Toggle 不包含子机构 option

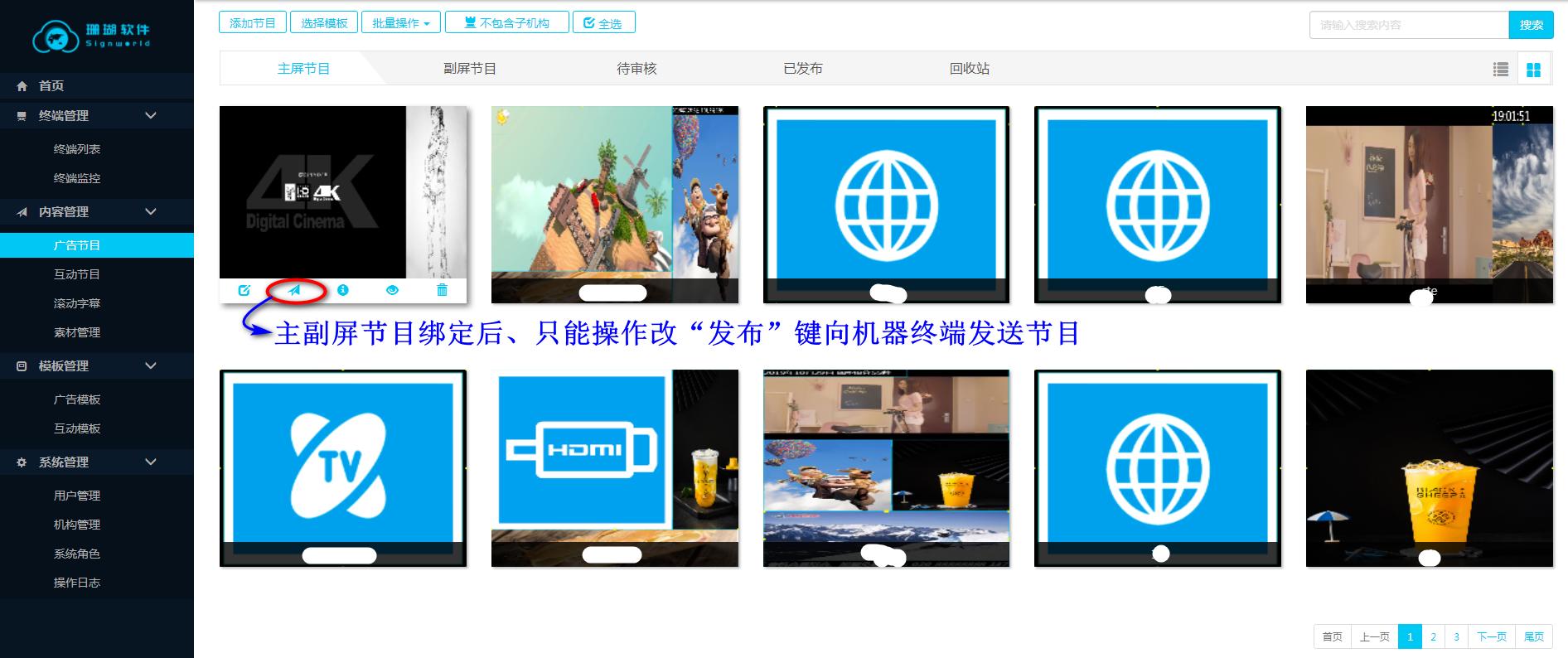(507, 22)
